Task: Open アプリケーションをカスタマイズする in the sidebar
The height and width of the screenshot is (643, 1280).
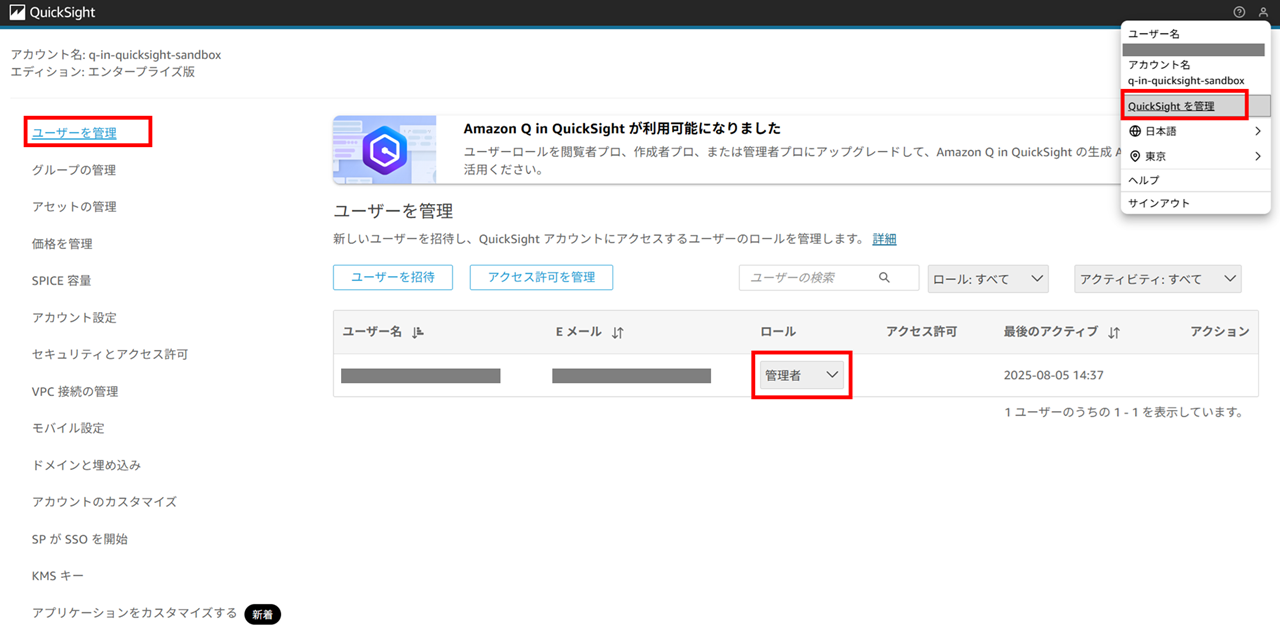Action: [134, 613]
